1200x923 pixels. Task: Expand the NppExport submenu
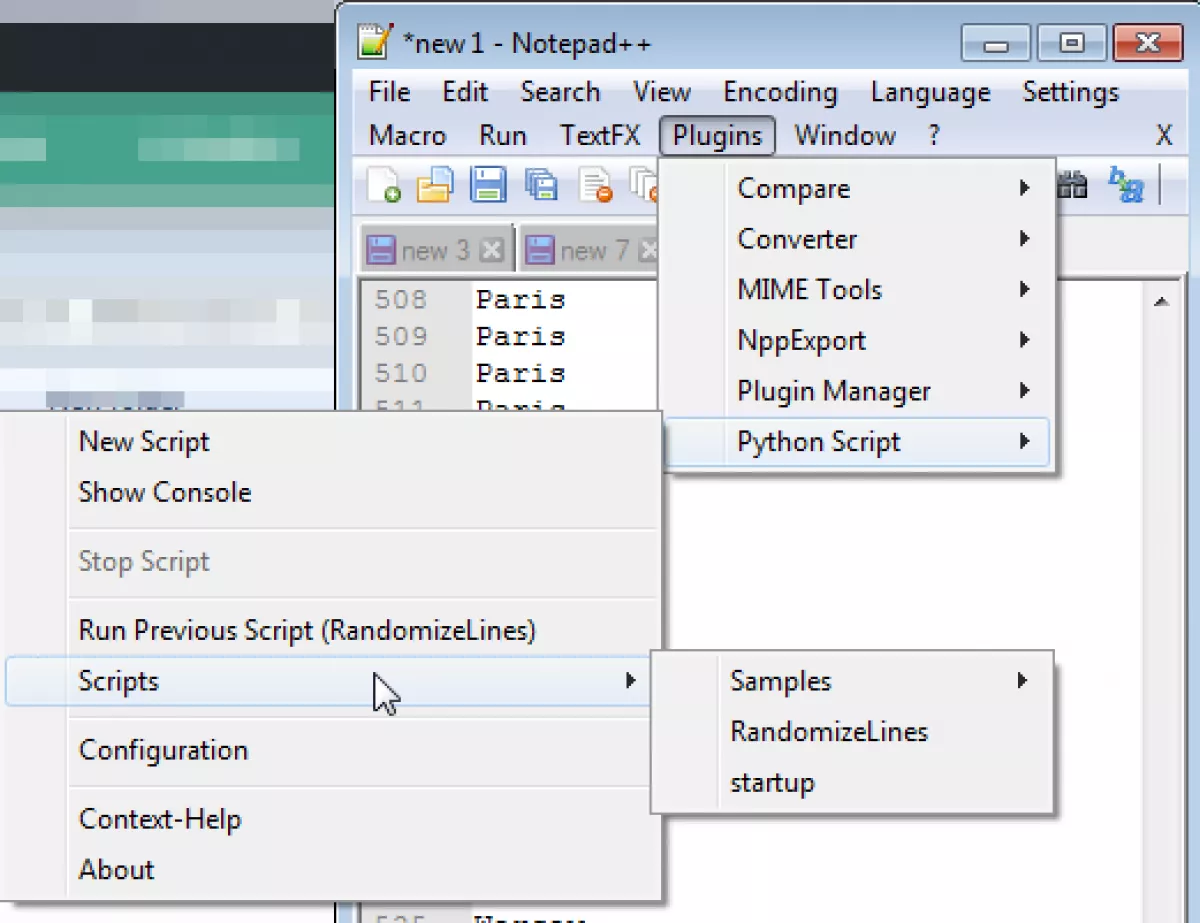point(858,341)
